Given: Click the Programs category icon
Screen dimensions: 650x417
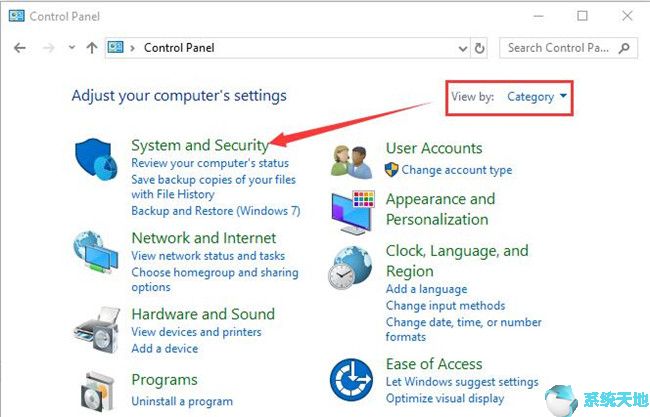Looking at the screenshot, I should [96, 390].
